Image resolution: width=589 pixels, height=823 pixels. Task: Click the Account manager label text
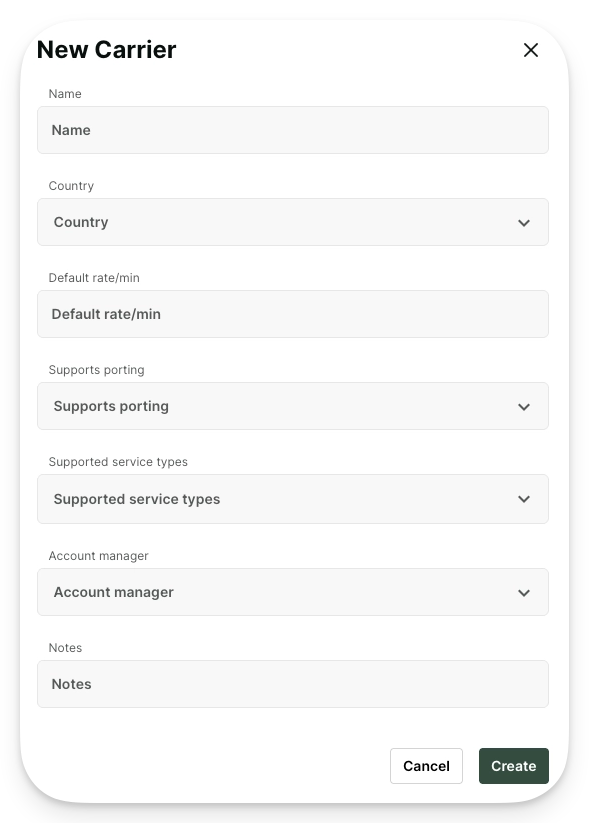click(x=98, y=556)
